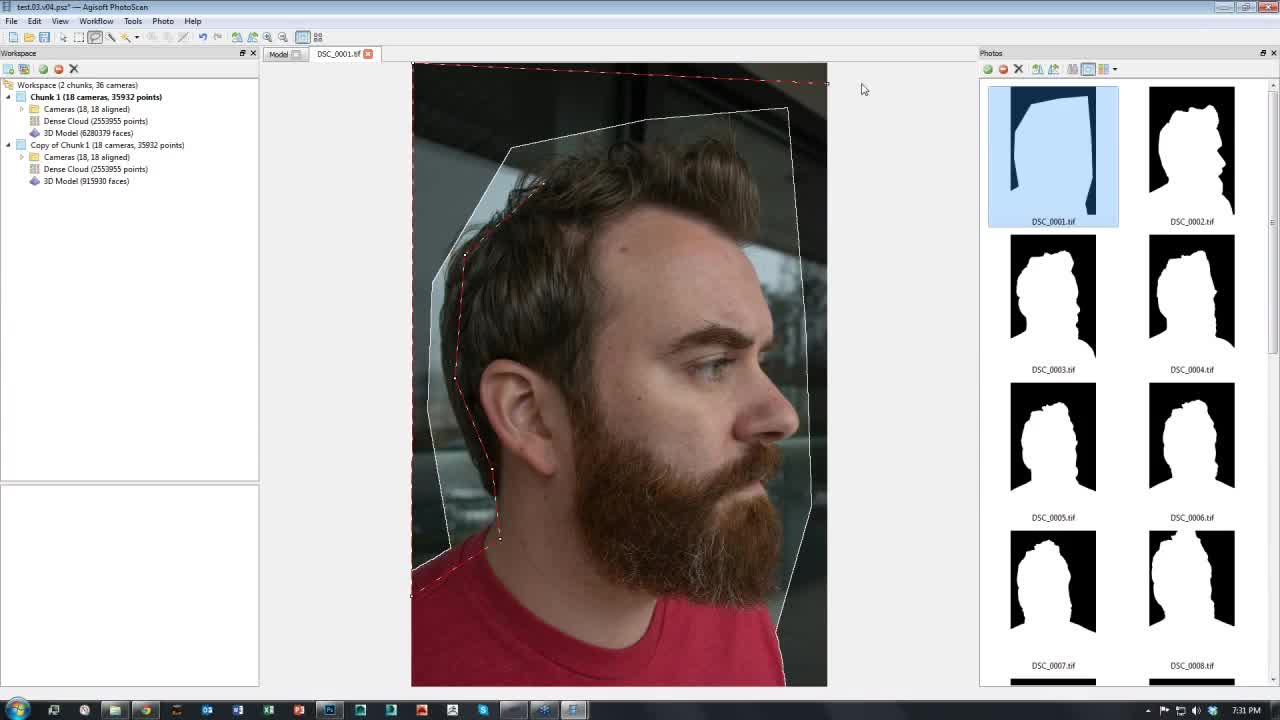The width and height of the screenshot is (1280, 720).
Task: Rotate photo left in main toolbar
Action: pos(237,37)
